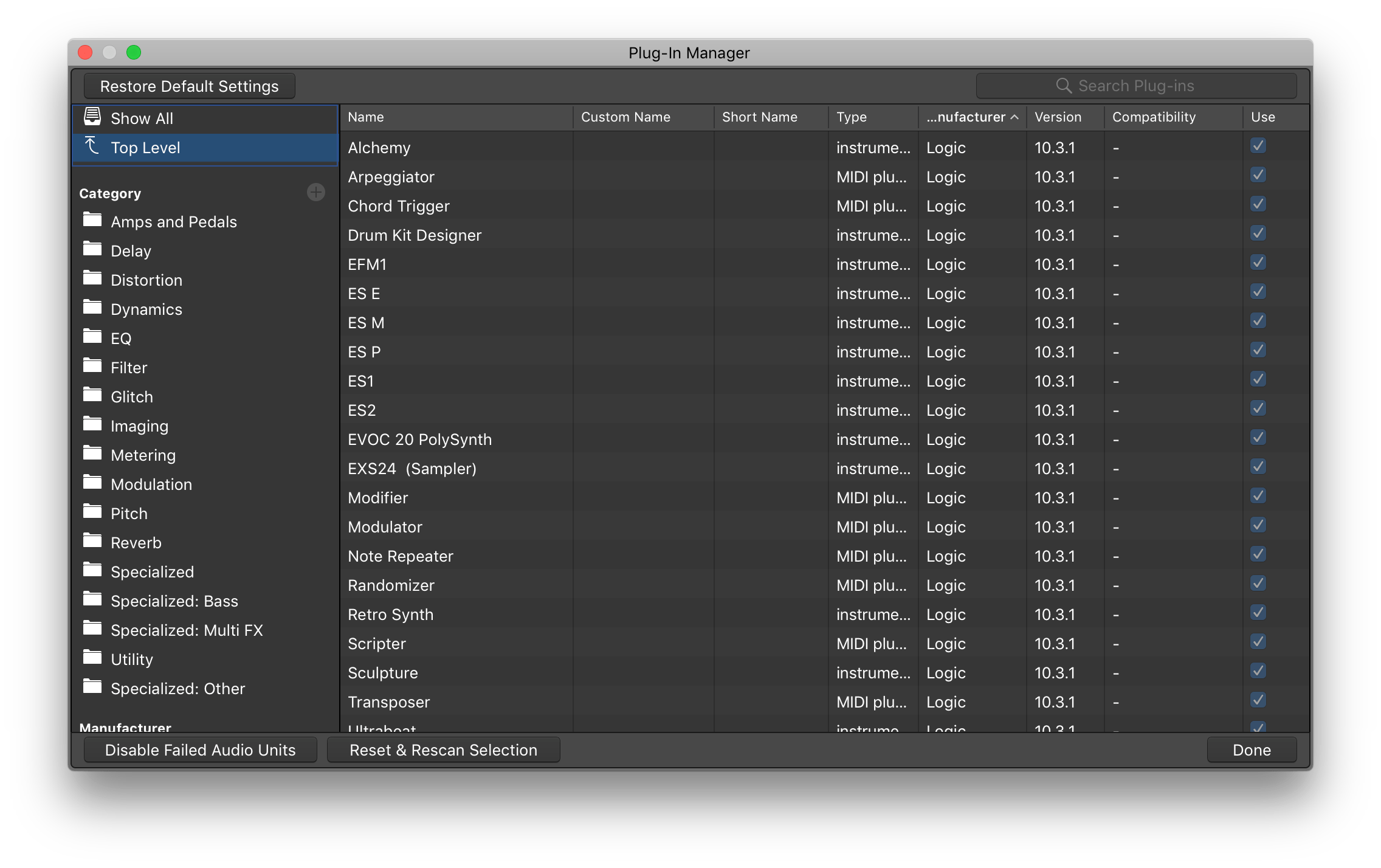Select Show All in the sidebar
The image size is (1381, 868).
141,118
